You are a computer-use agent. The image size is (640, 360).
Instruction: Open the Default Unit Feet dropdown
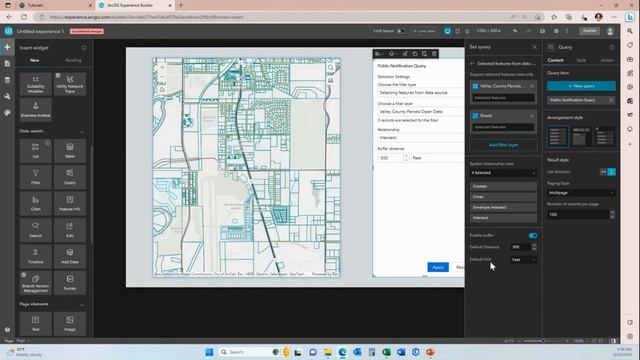point(523,260)
